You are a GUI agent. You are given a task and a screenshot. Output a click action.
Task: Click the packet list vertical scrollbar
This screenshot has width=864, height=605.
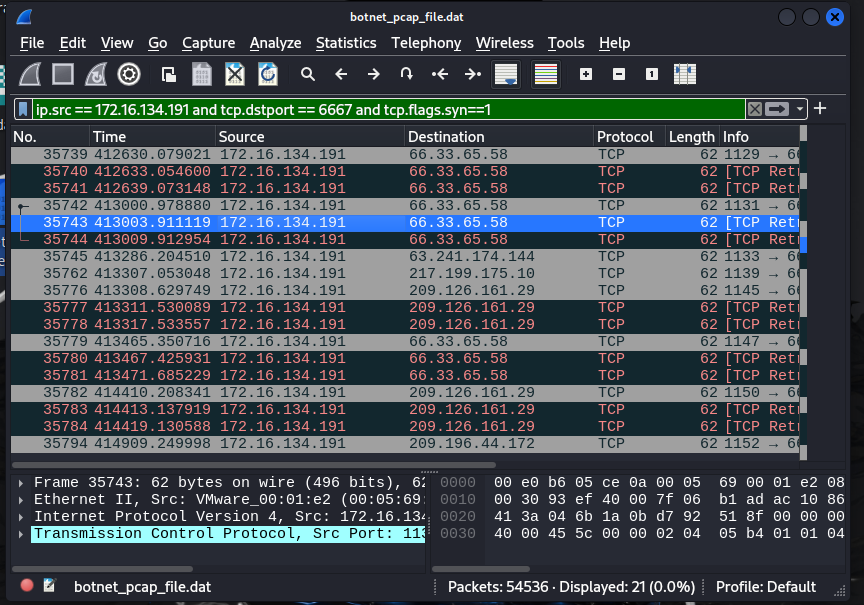pyautogui.click(x=804, y=300)
